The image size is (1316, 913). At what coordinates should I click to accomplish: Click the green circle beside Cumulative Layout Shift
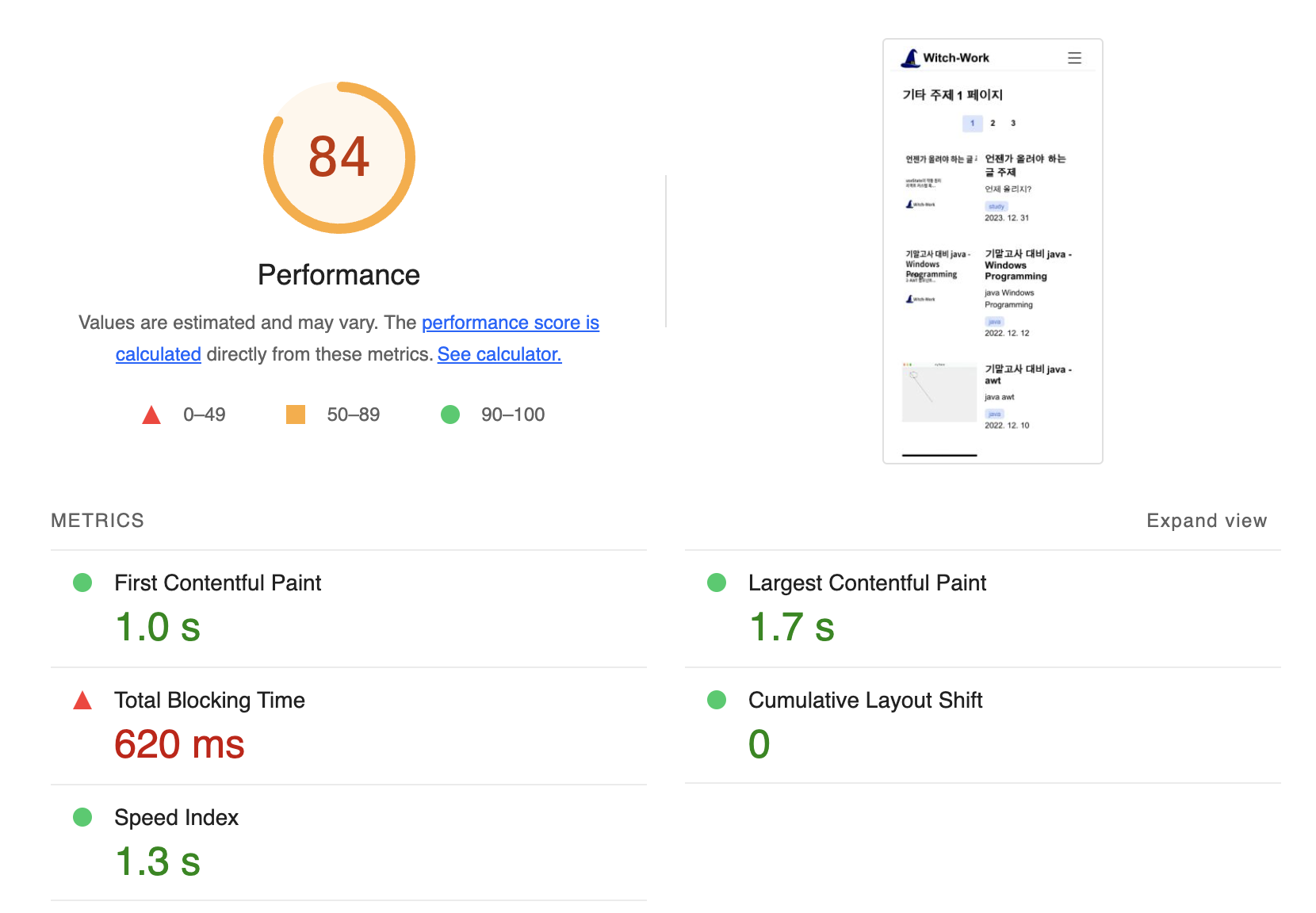click(x=717, y=700)
